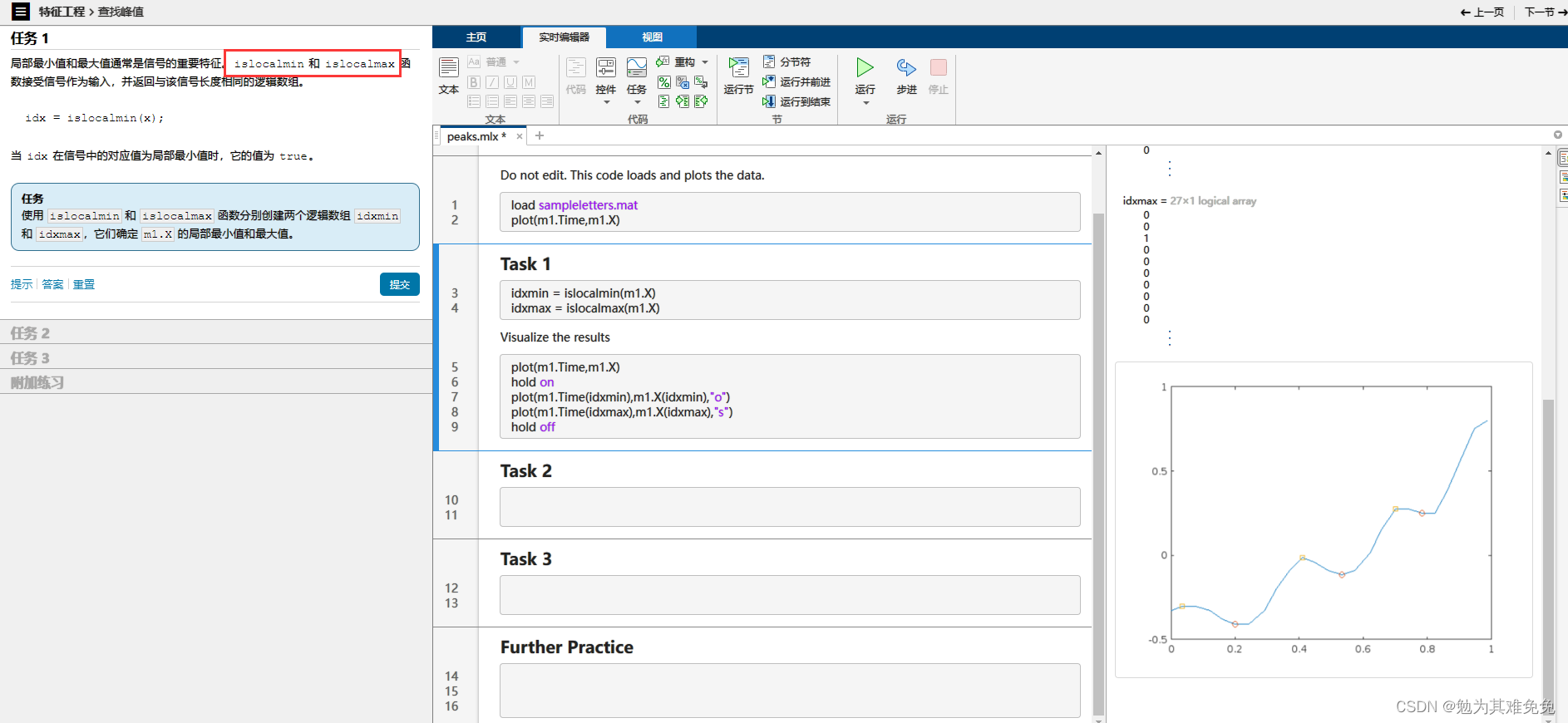The image size is (1568, 723).
Task: Select the peaks.mlx document tab
Action: pos(476,136)
